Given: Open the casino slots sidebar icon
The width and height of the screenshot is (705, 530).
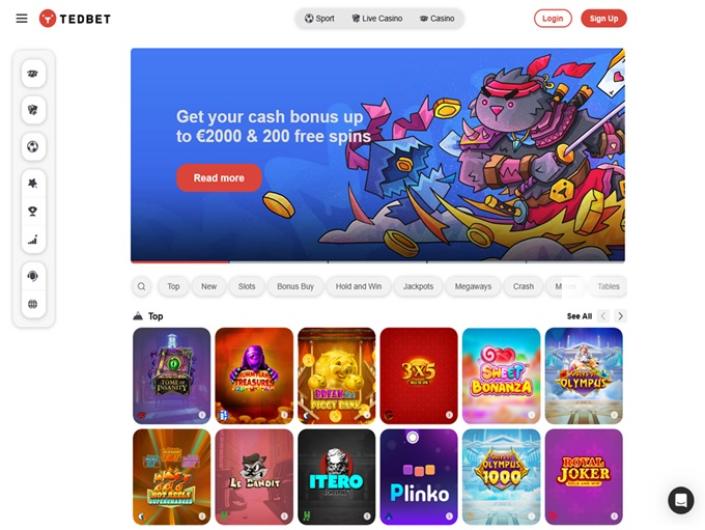Looking at the screenshot, I should (x=33, y=73).
